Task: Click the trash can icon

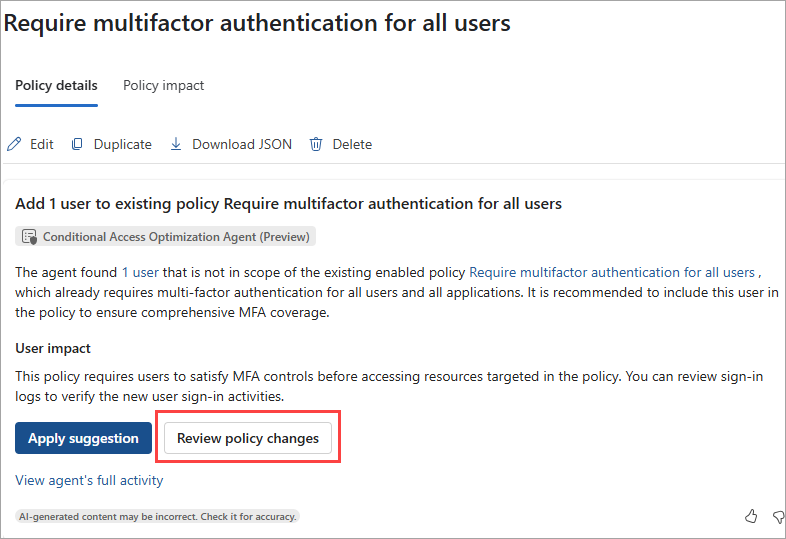Action: 316,144
